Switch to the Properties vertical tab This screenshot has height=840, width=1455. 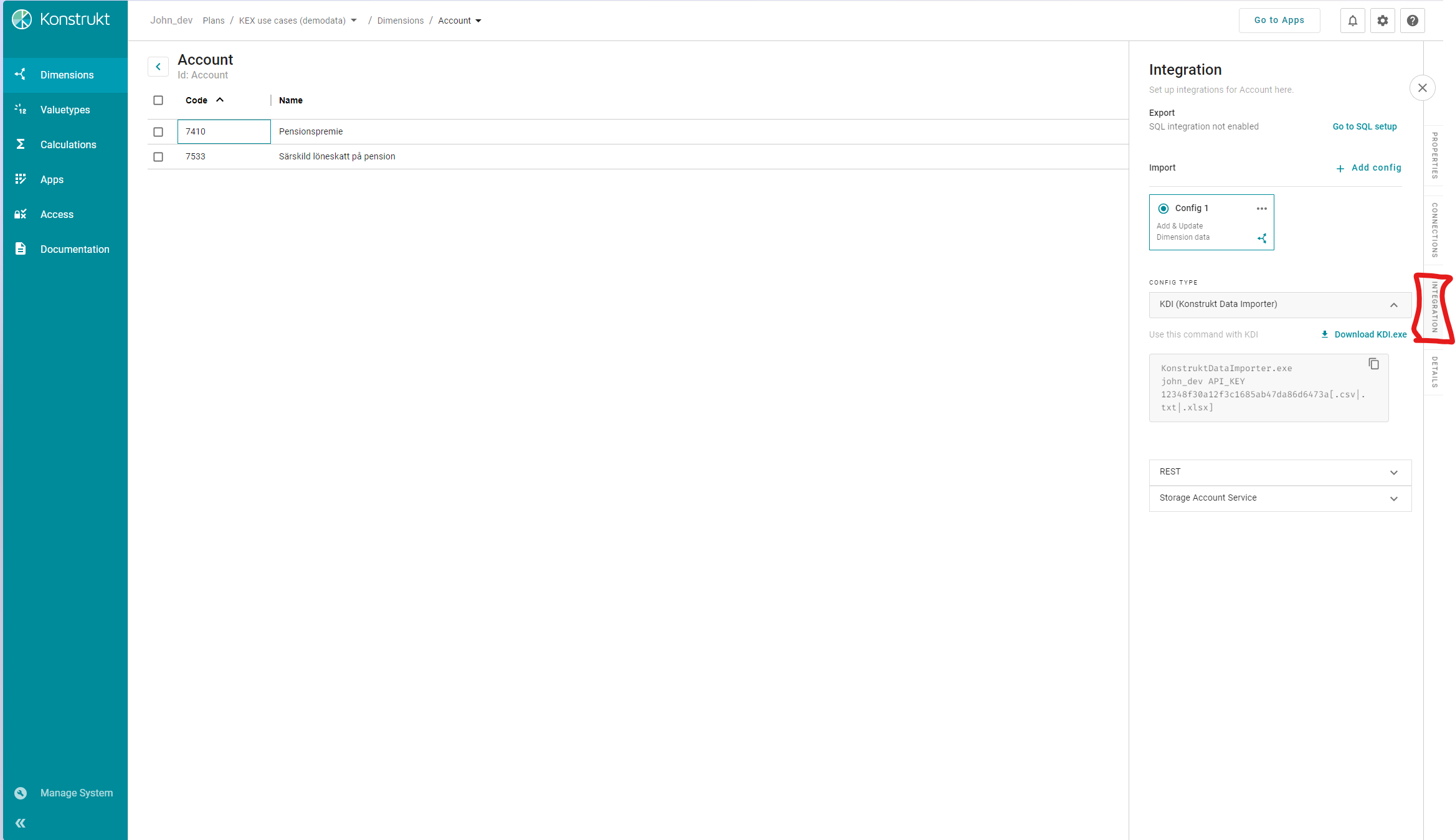tap(1434, 155)
